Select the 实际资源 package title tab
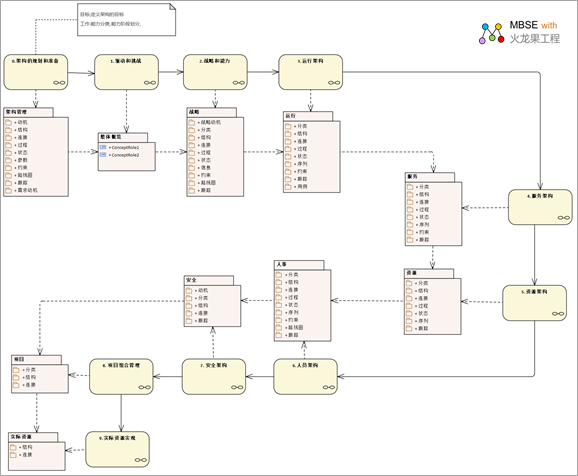 coord(33,437)
